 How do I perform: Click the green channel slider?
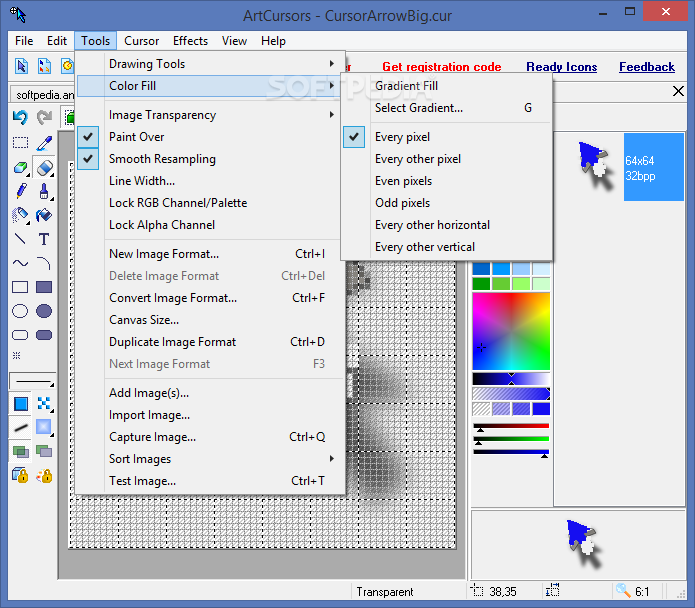(511, 439)
